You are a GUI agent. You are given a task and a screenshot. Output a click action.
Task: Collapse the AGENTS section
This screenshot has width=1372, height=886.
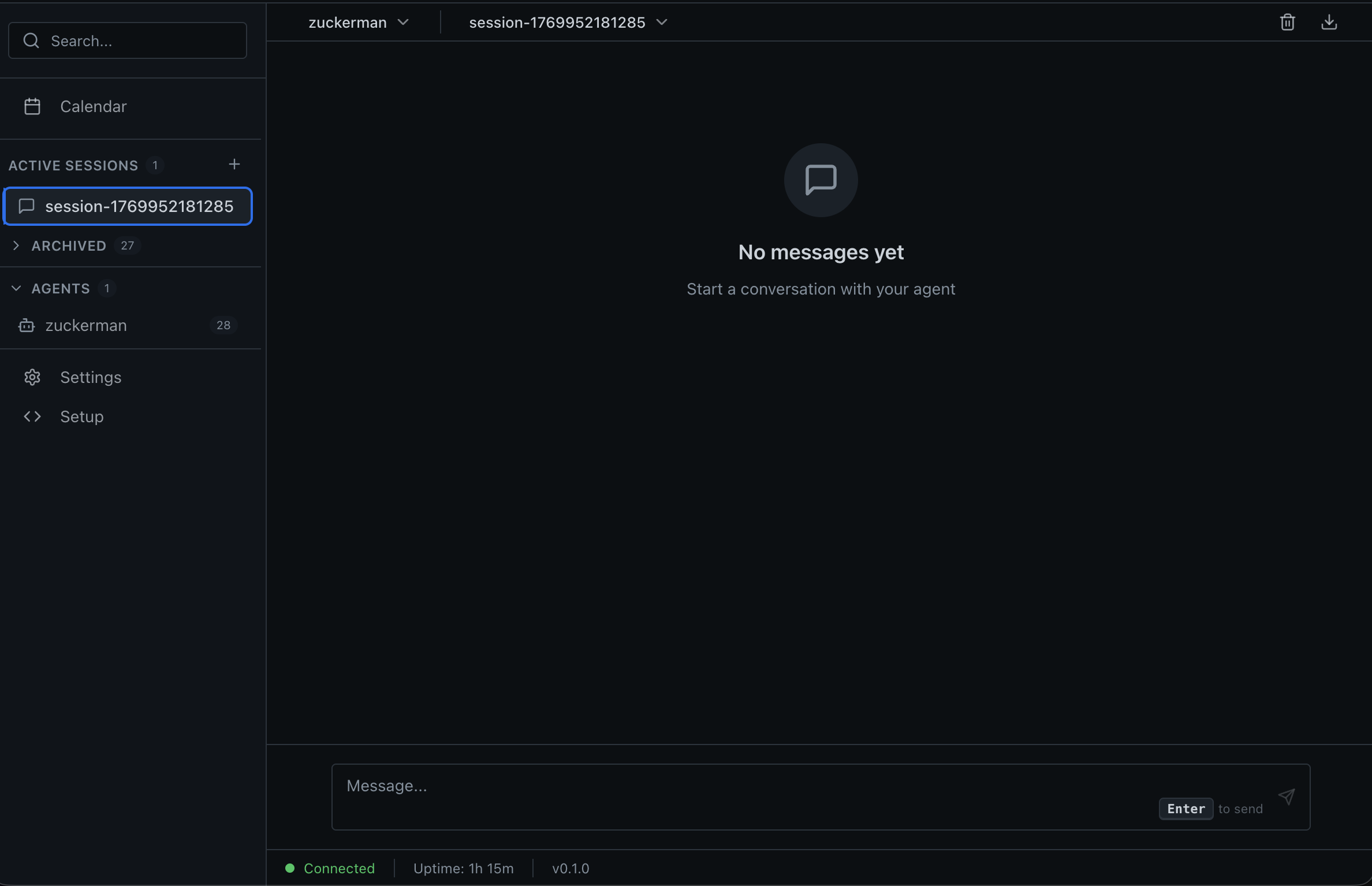click(16, 288)
